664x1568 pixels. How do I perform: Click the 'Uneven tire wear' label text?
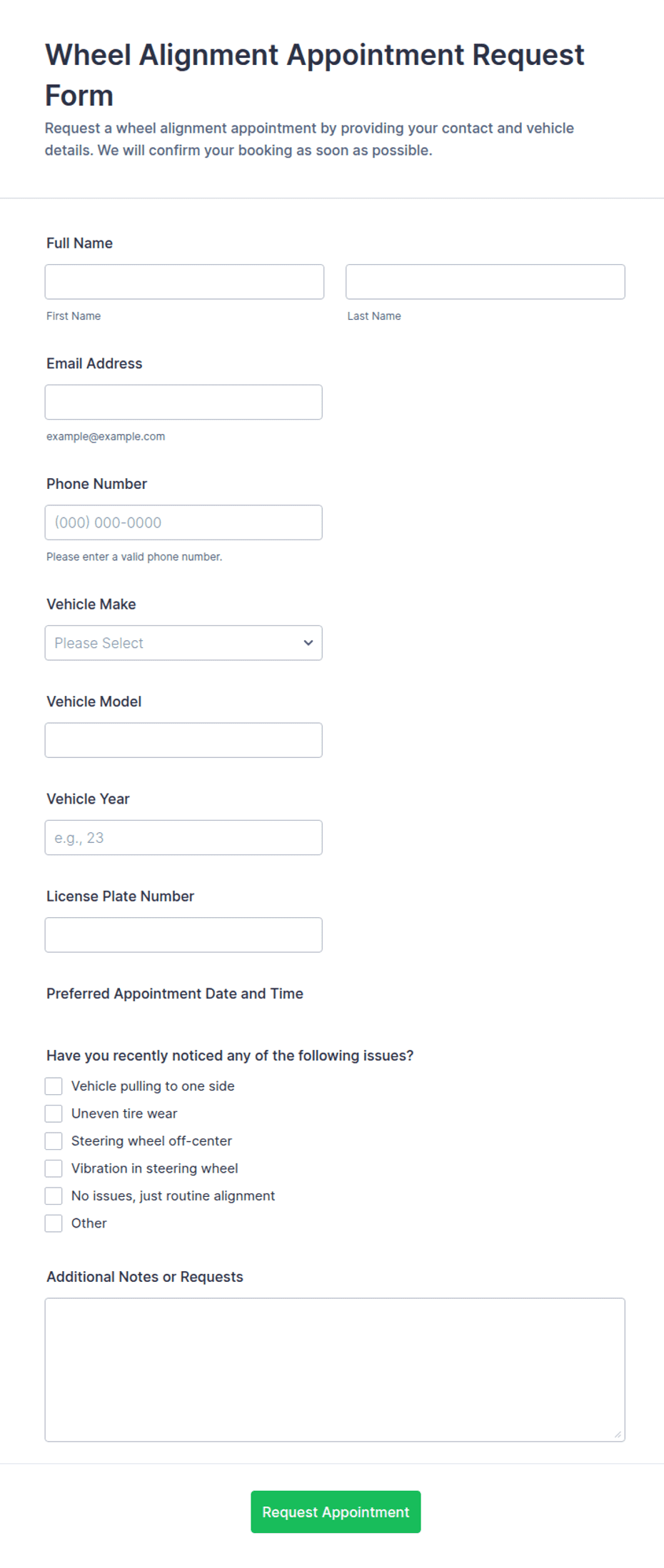[x=124, y=1113]
